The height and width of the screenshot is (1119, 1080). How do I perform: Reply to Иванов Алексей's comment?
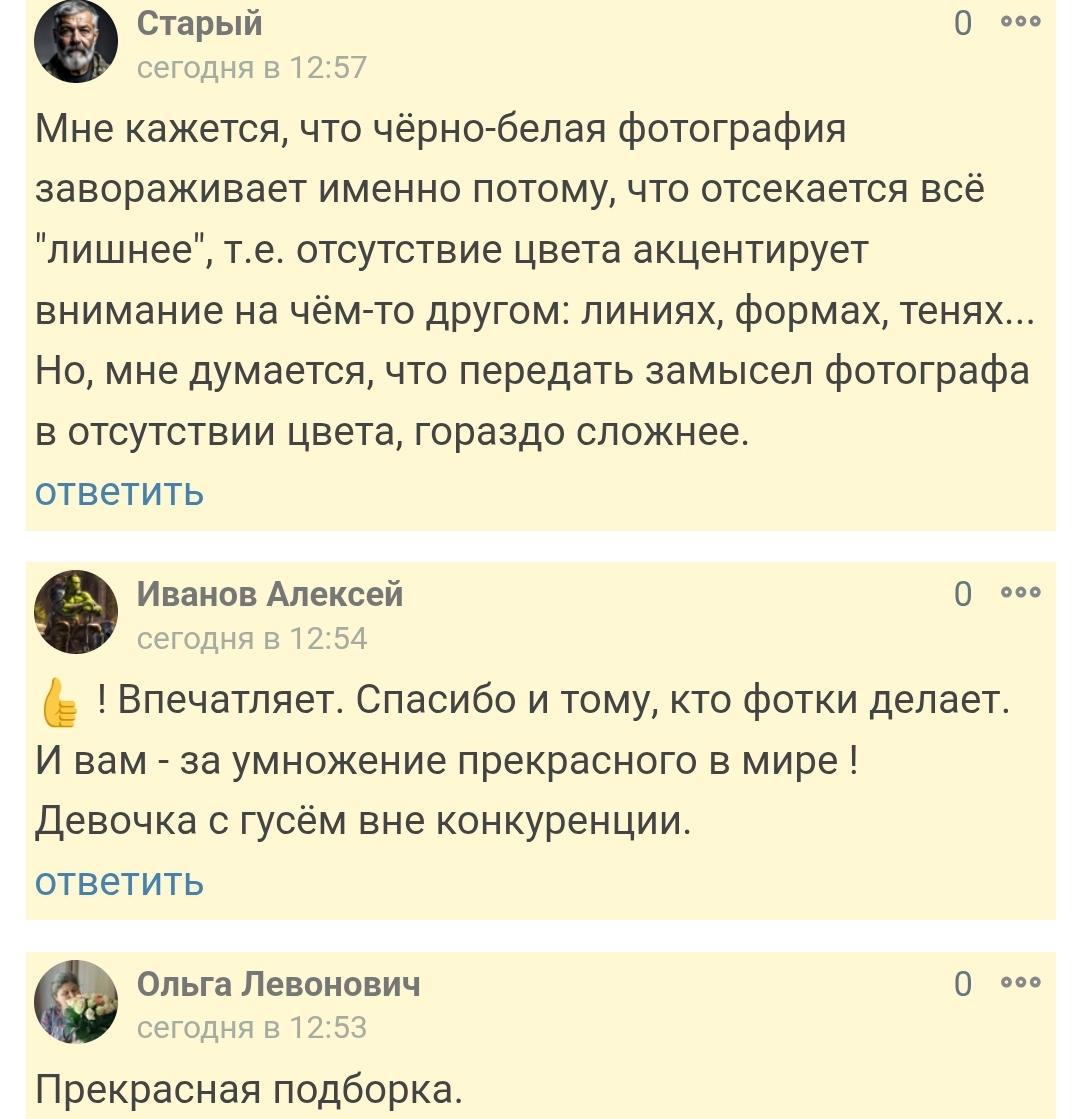click(119, 882)
